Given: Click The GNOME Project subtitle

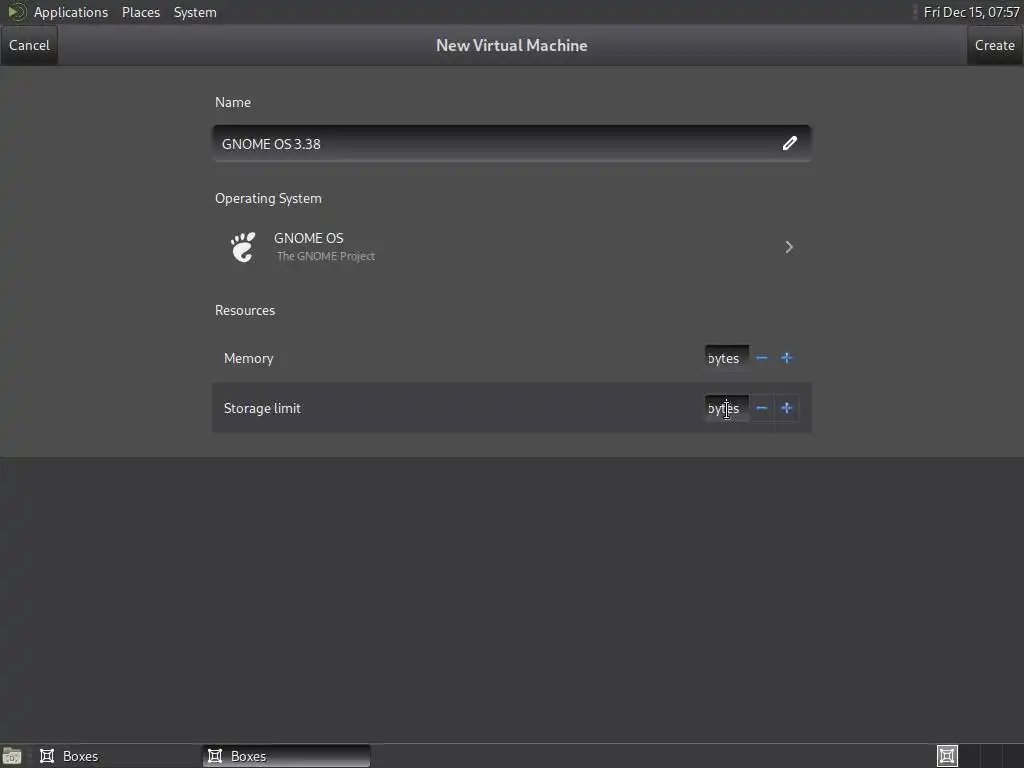Looking at the screenshot, I should [325, 256].
